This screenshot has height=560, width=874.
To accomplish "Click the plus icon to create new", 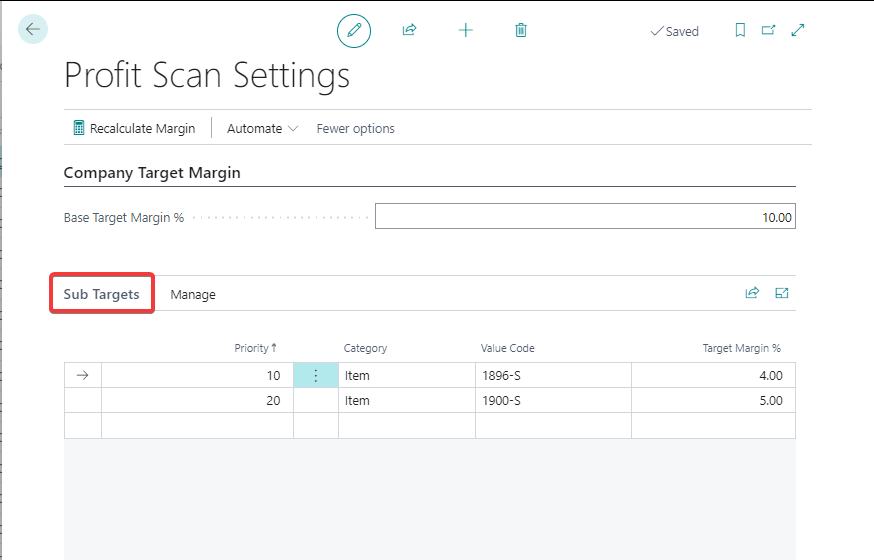I will click(465, 31).
